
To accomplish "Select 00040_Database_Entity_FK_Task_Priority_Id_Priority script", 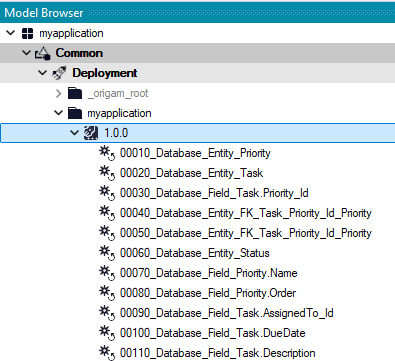I will (246, 213).
